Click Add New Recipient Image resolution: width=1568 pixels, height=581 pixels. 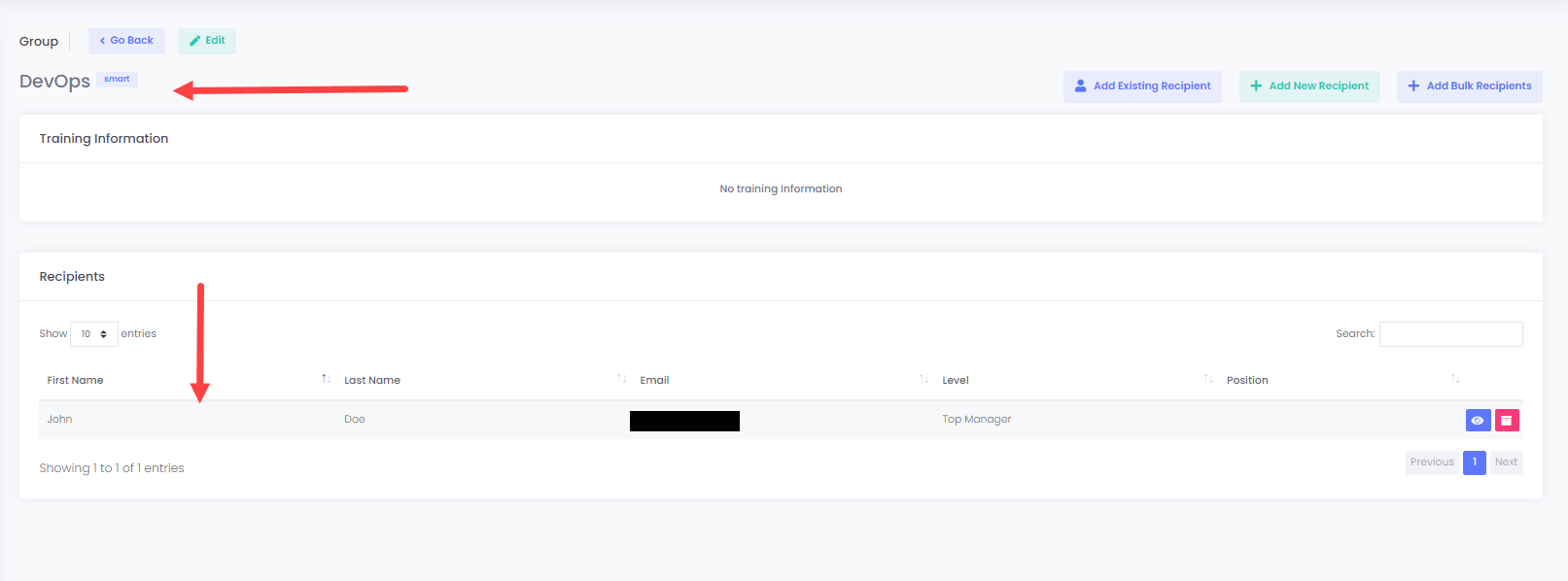(1309, 86)
